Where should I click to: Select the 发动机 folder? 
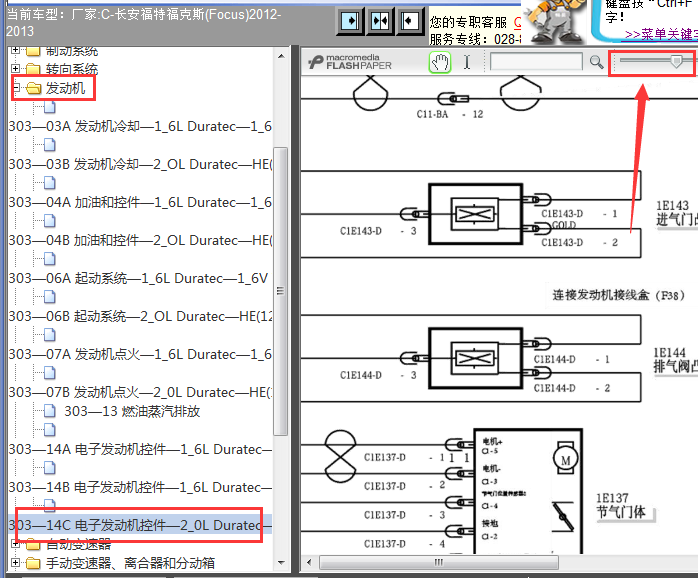tap(65, 88)
